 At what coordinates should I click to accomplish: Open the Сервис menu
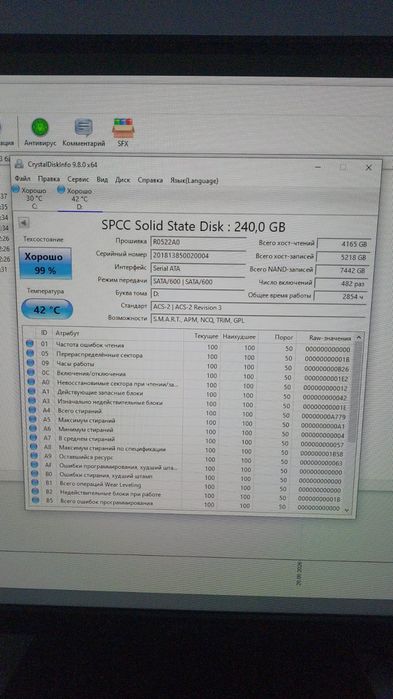coord(78,179)
